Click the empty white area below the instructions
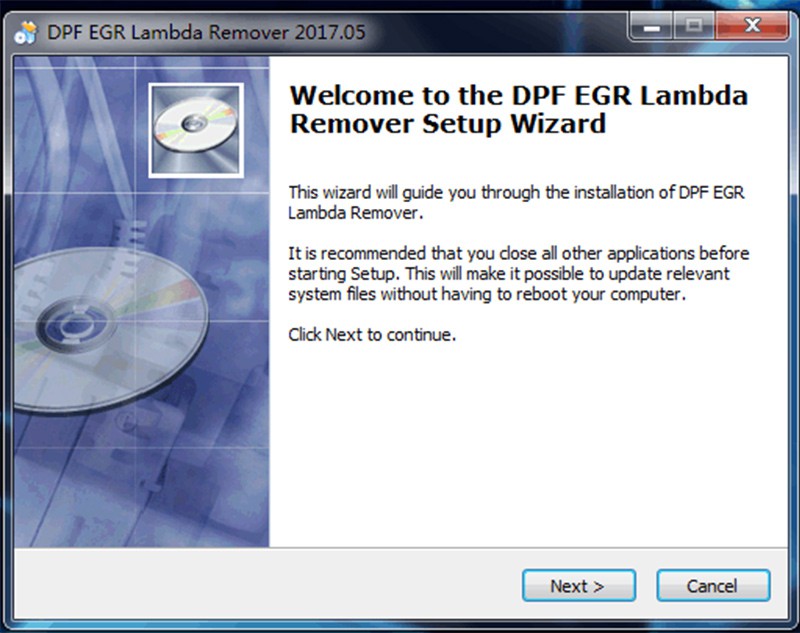The image size is (800, 633). (x=528, y=446)
